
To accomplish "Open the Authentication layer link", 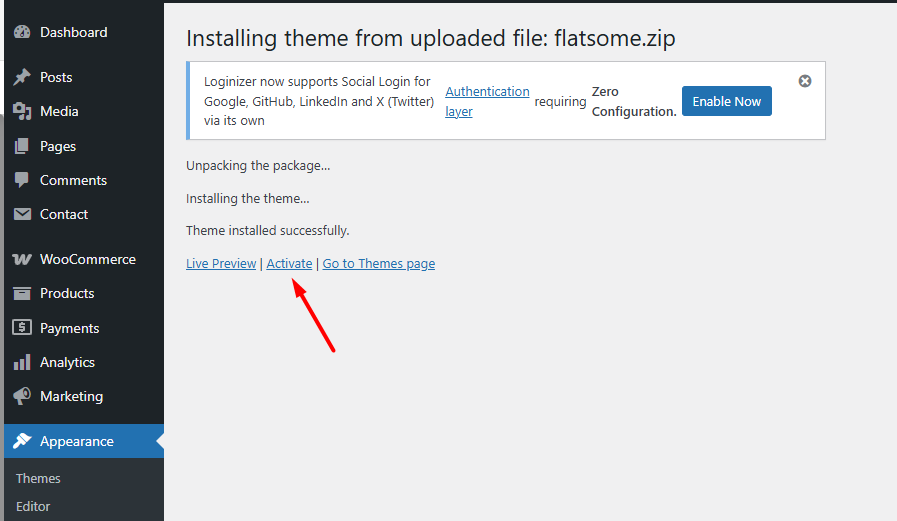I will tap(487, 101).
